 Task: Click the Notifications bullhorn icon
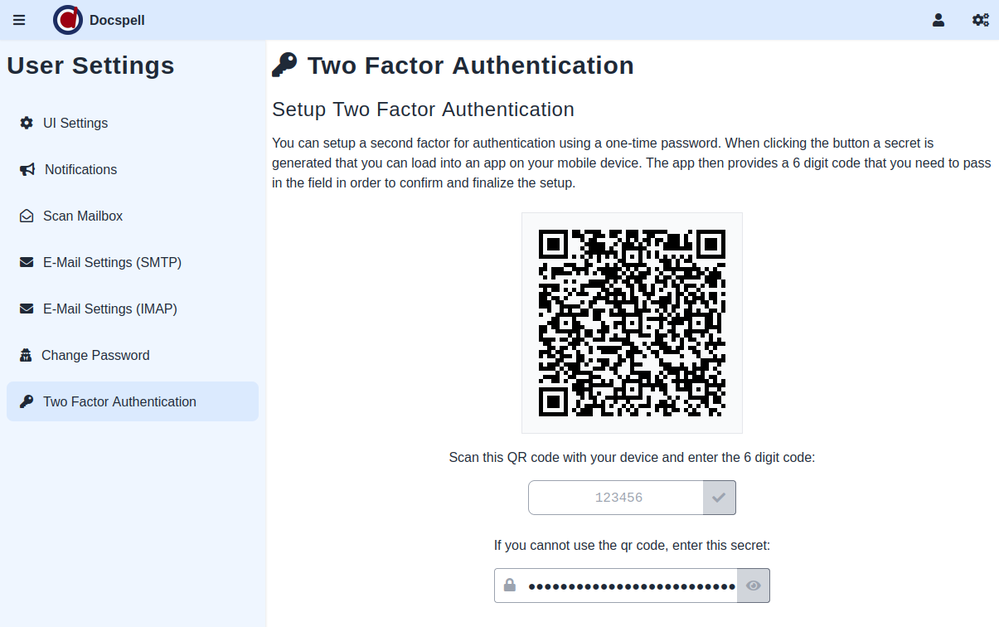point(27,170)
